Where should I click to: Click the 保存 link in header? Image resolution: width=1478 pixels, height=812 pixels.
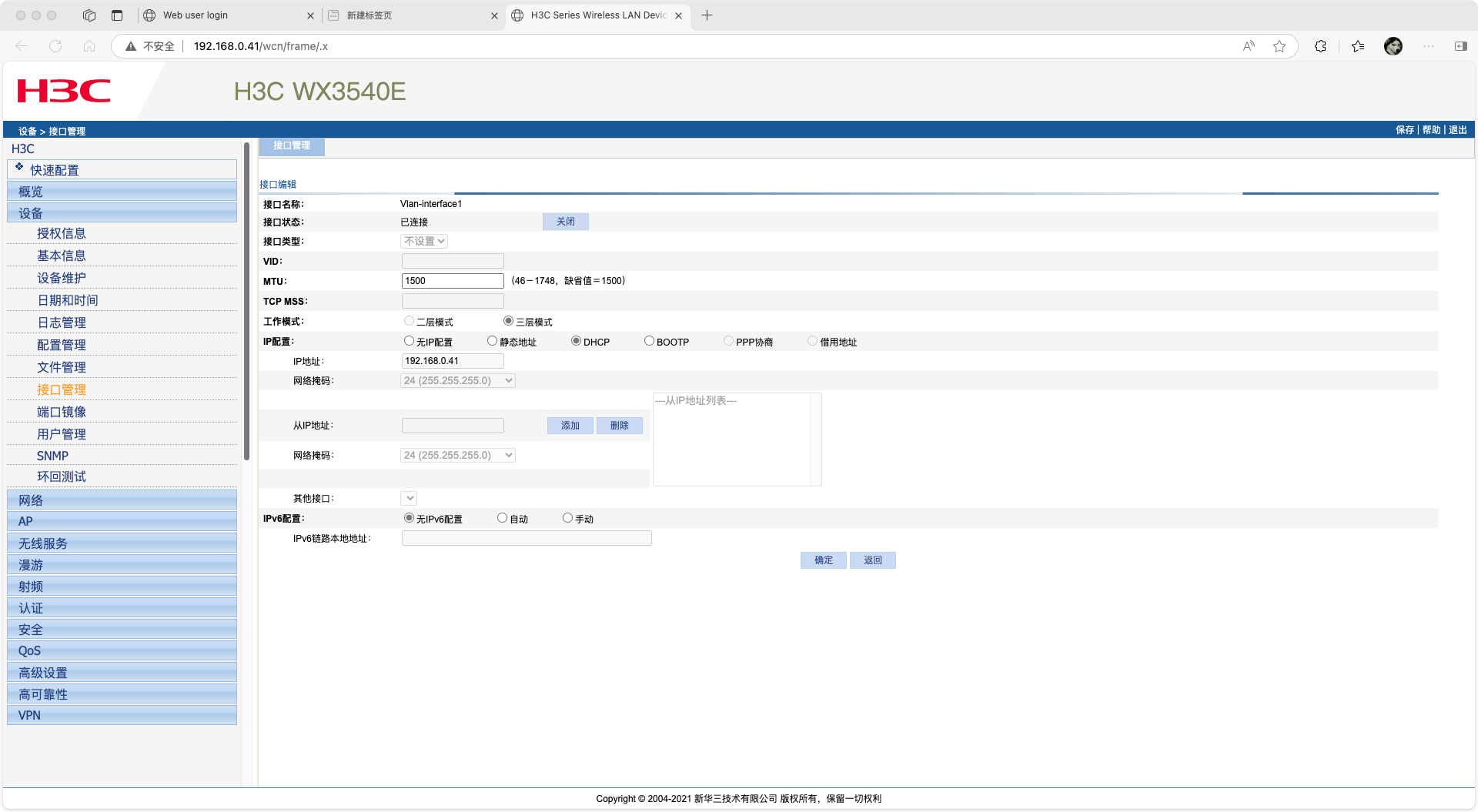point(1405,130)
